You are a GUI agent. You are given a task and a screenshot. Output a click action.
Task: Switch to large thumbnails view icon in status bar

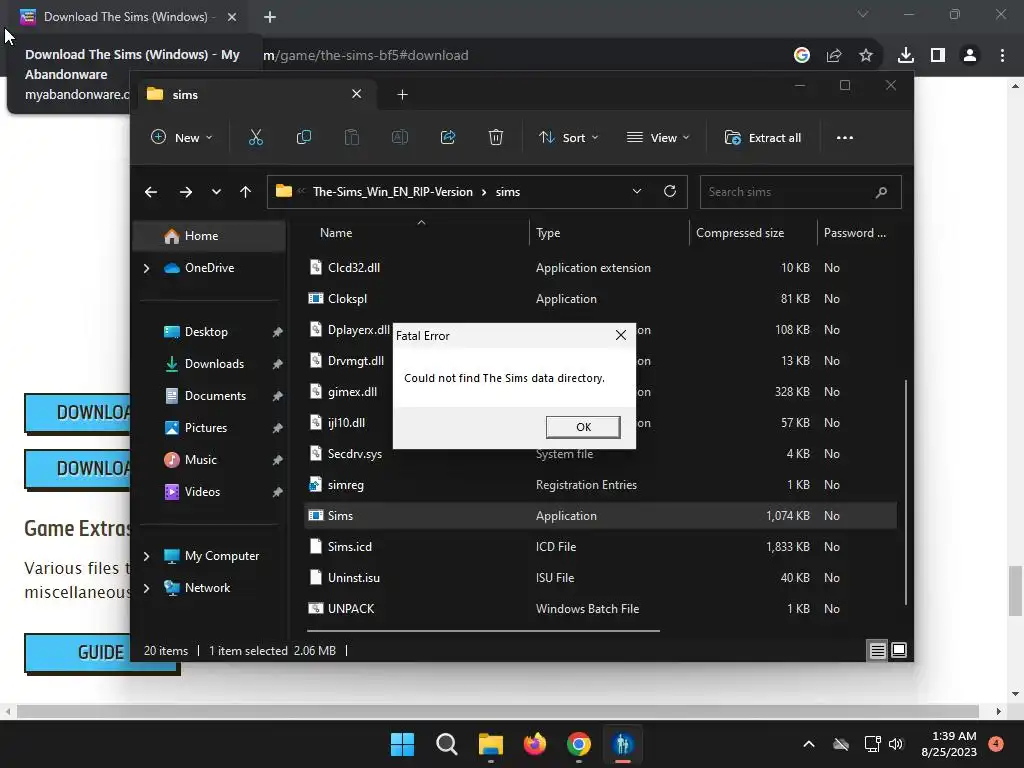click(899, 650)
